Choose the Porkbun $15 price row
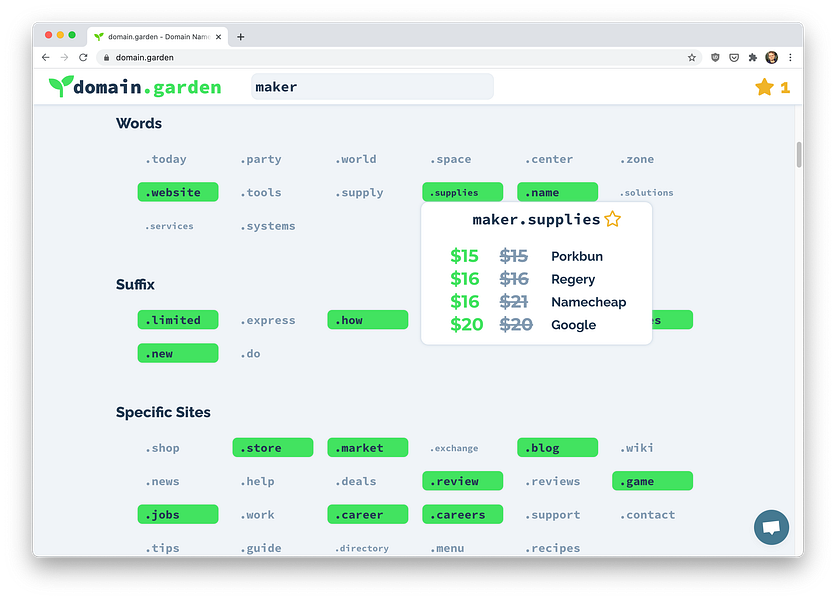 [x=536, y=256]
